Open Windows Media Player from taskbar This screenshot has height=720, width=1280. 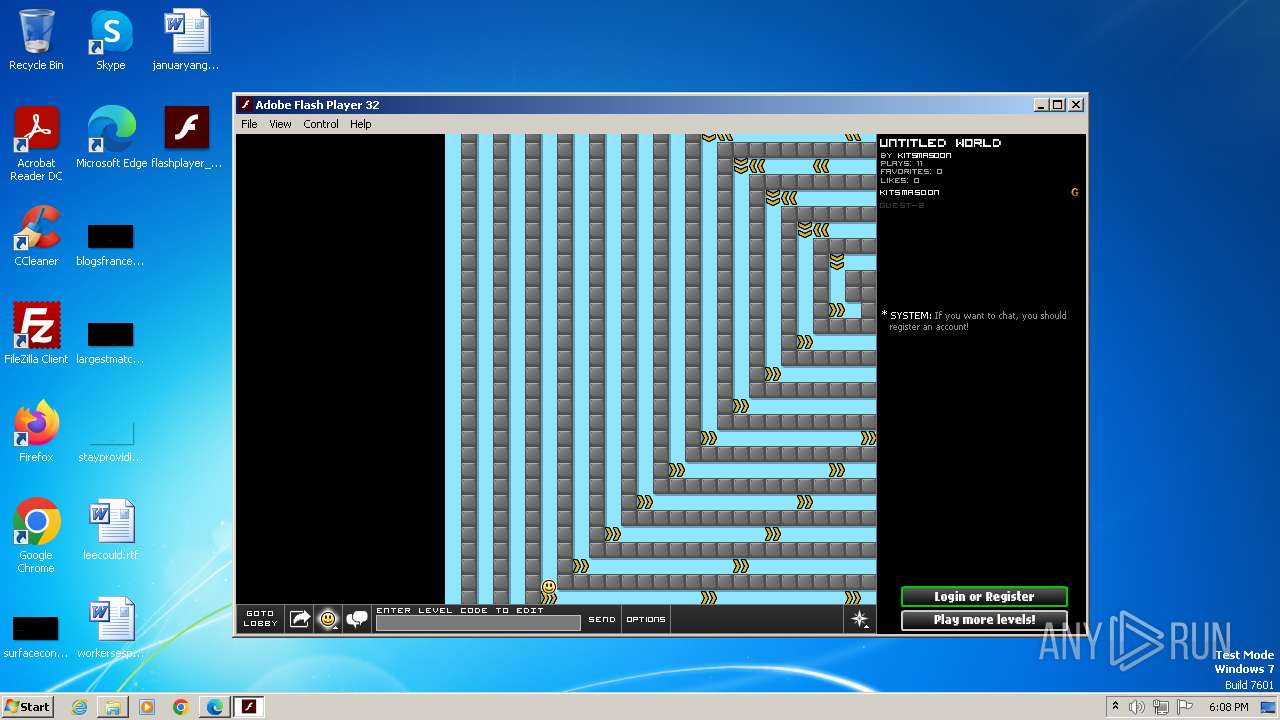147,707
